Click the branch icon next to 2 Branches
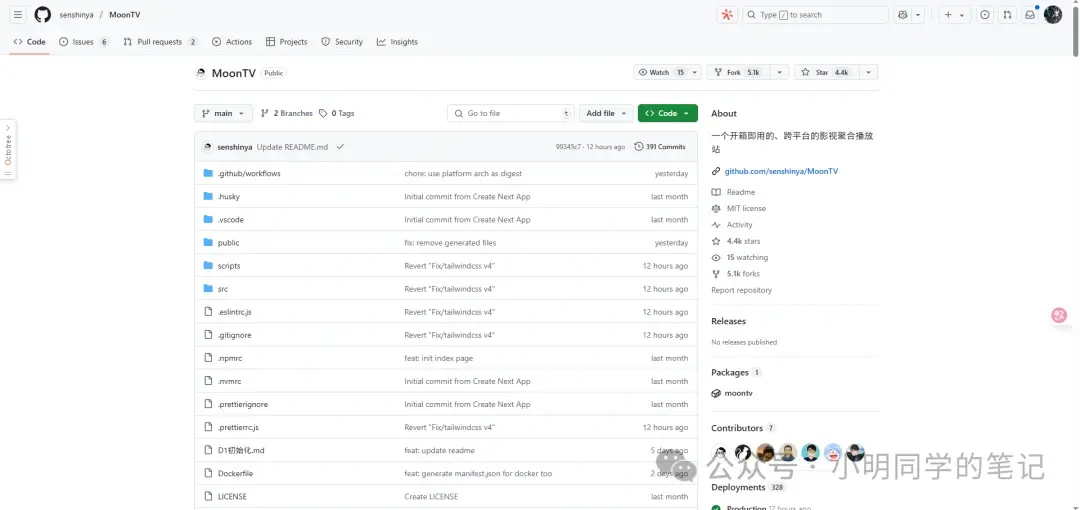 coord(264,113)
